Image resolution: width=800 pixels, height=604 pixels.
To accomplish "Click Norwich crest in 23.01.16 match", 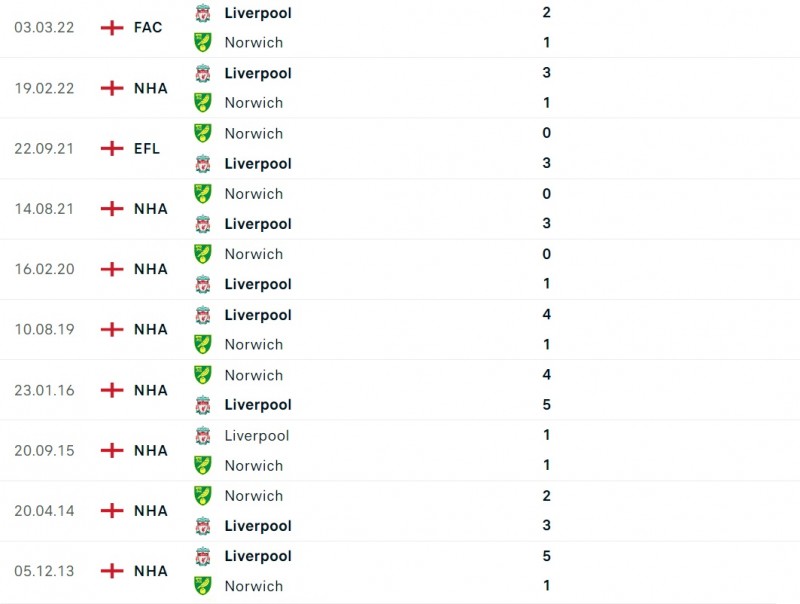I will click(203, 375).
